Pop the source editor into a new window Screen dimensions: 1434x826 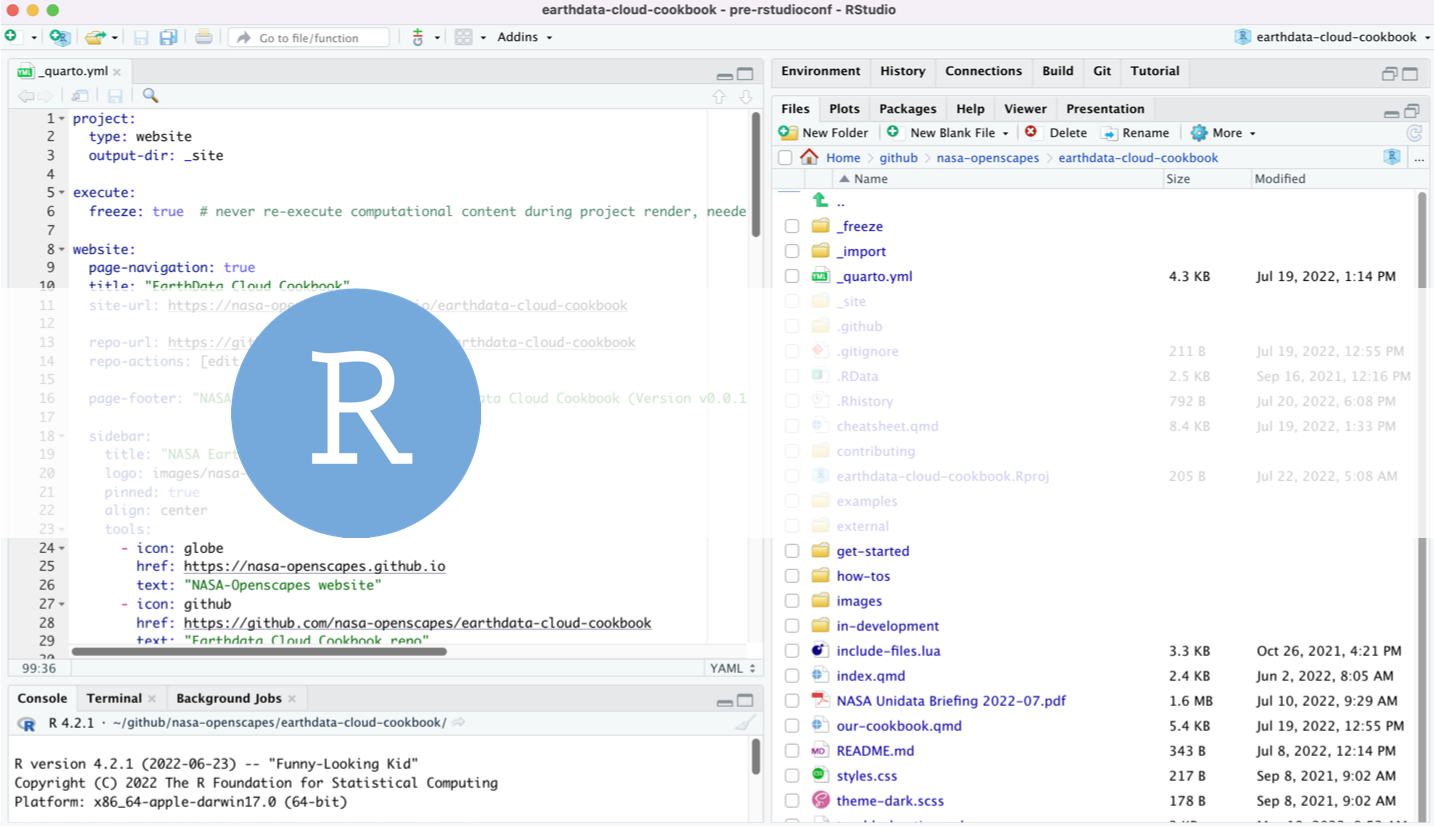pyautogui.click(x=78, y=95)
